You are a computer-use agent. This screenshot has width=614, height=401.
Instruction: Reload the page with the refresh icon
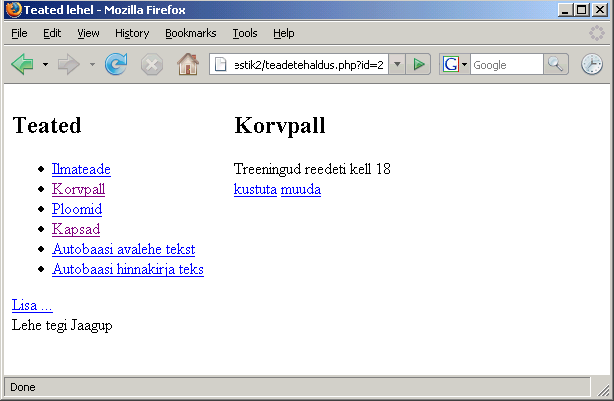tap(116, 64)
